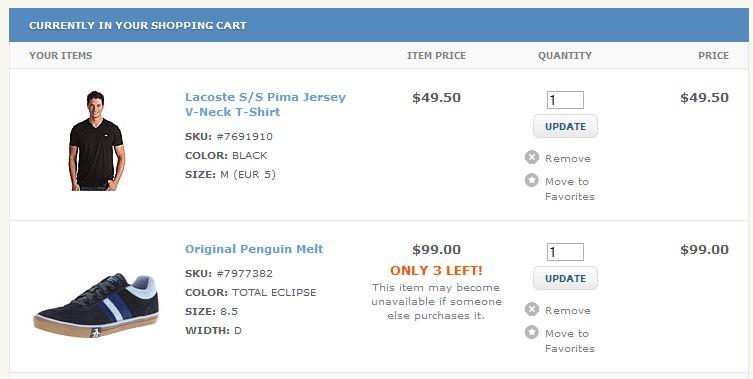Click UPDATE button under the Penguin Melt quantity

click(x=565, y=278)
